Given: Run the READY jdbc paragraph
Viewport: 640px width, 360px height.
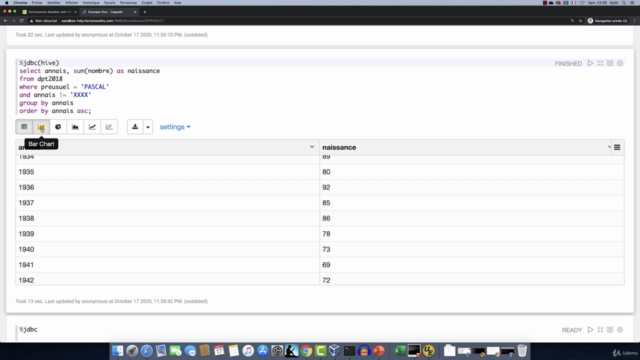Looking at the screenshot, I should coord(590,330).
